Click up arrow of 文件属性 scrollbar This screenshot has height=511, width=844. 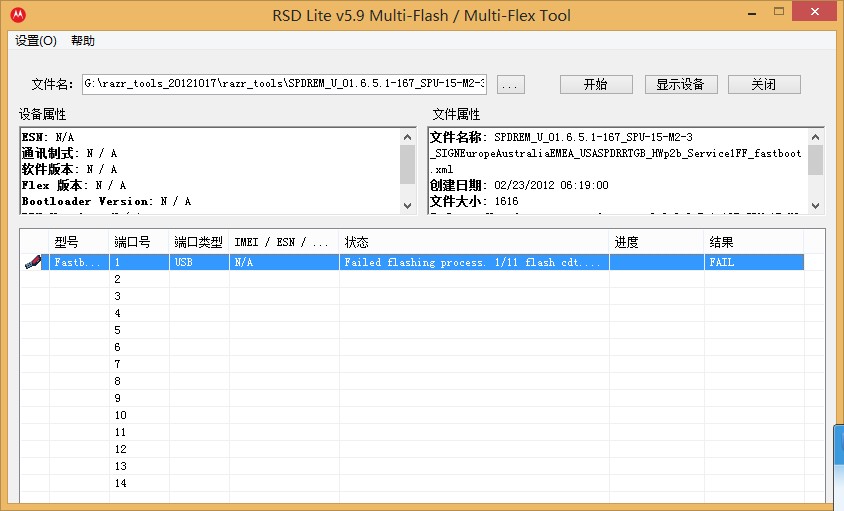tap(815, 137)
